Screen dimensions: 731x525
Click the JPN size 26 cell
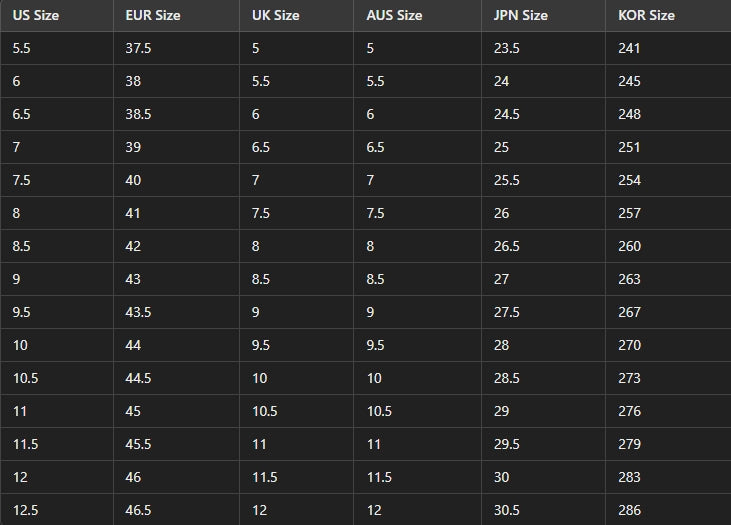click(x=501, y=213)
